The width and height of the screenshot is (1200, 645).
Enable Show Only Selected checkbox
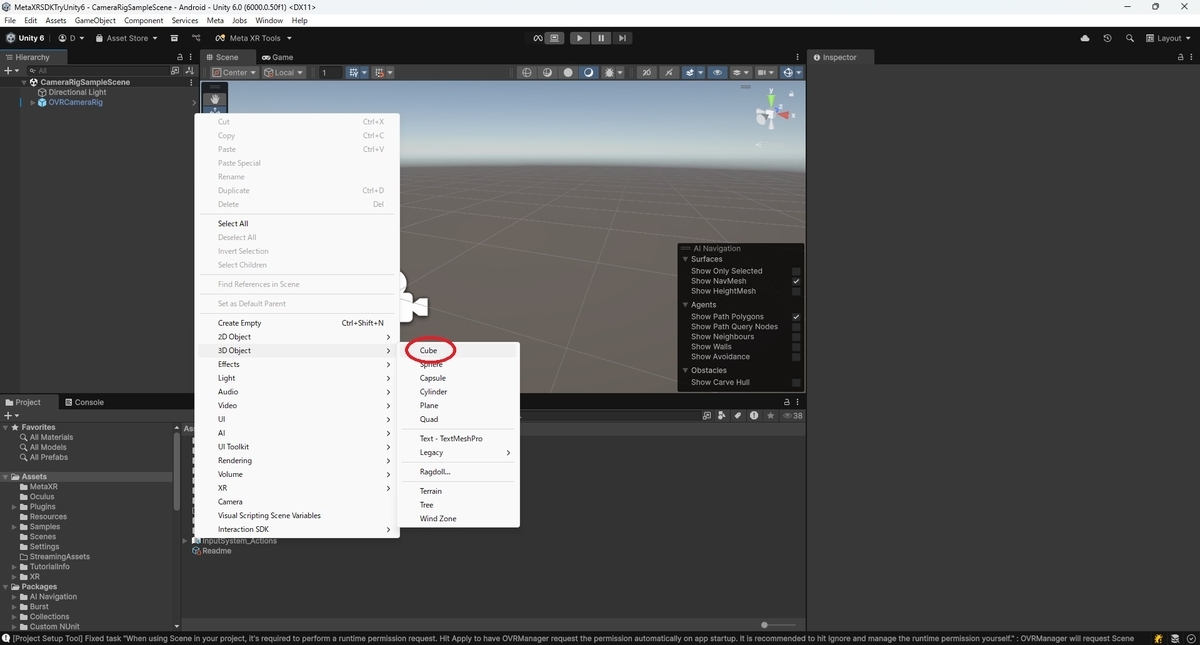[796, 271]
